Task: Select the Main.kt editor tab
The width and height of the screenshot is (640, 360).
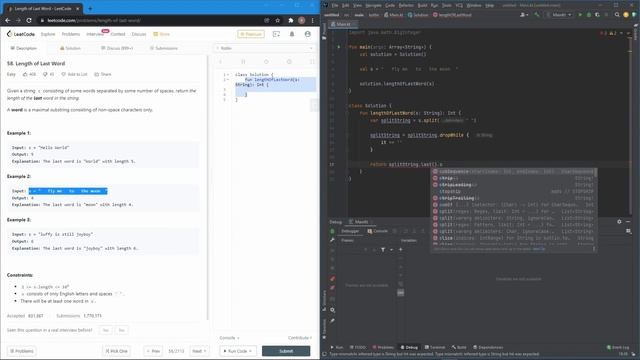Action: click(x=343, y=24)
